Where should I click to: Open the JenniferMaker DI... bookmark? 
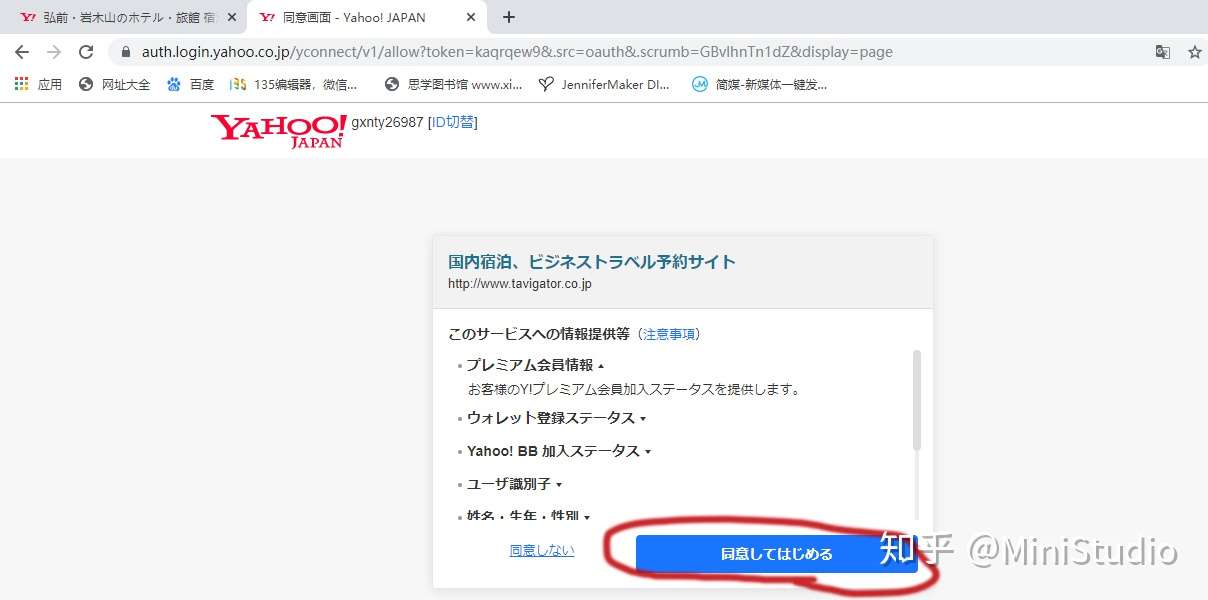coord(604,85)
